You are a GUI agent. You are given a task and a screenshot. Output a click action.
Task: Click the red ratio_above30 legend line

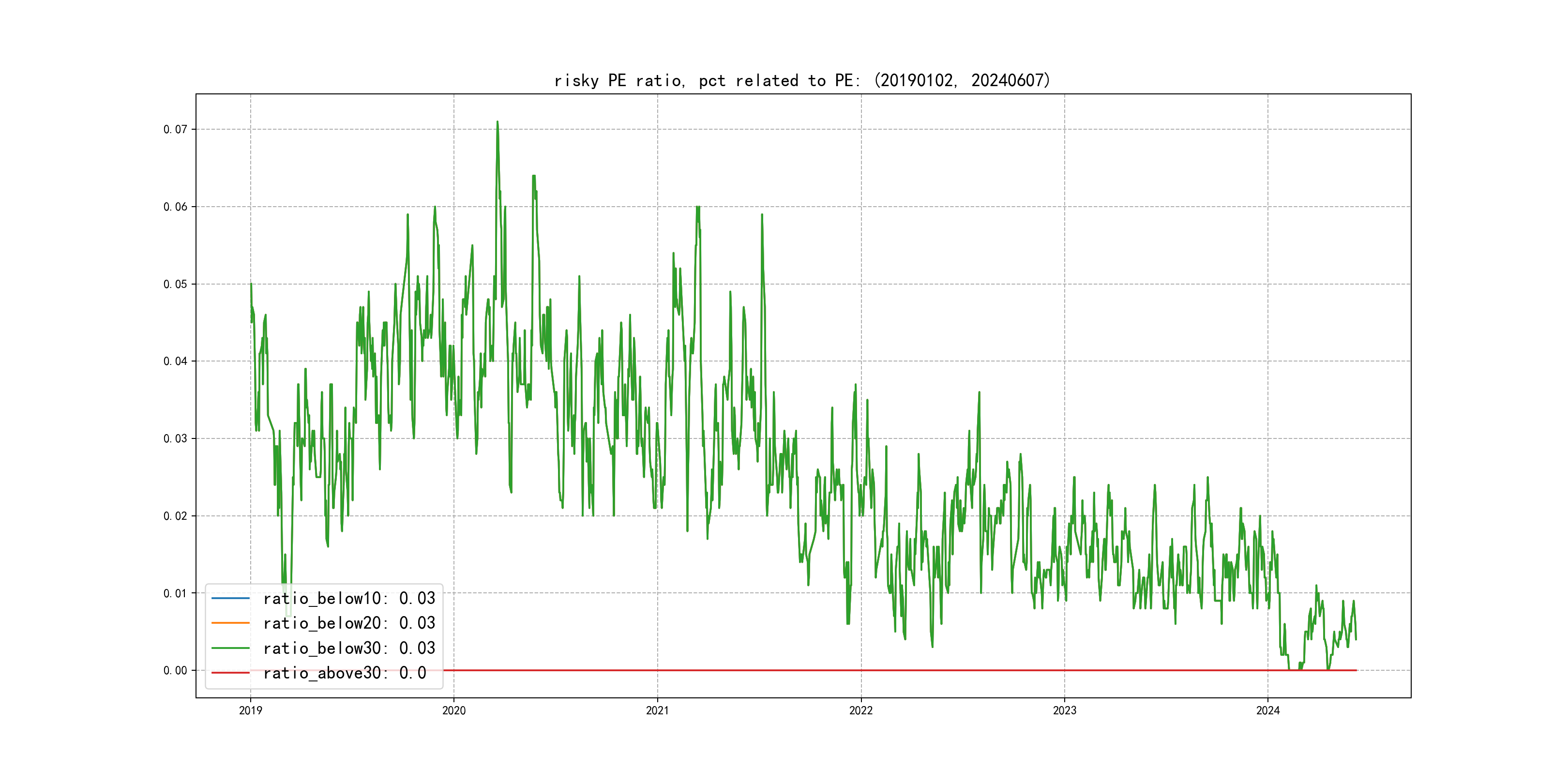point(230,673)
